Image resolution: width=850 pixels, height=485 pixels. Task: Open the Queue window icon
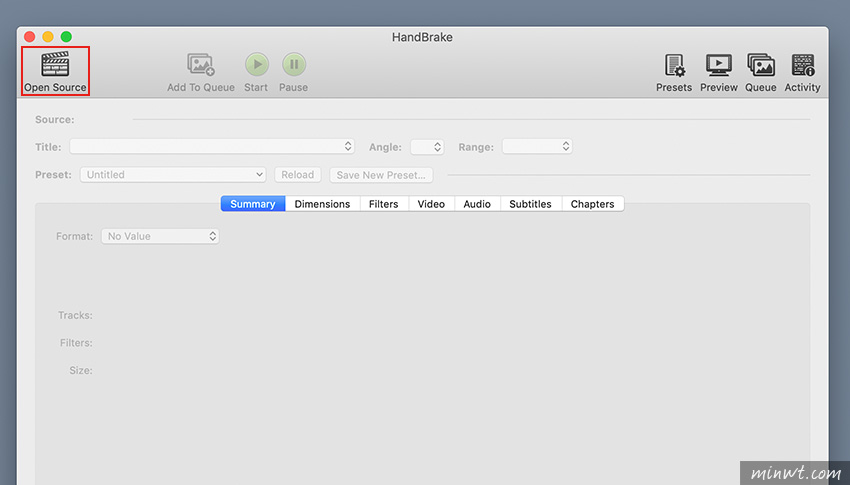tap(761, 65)
